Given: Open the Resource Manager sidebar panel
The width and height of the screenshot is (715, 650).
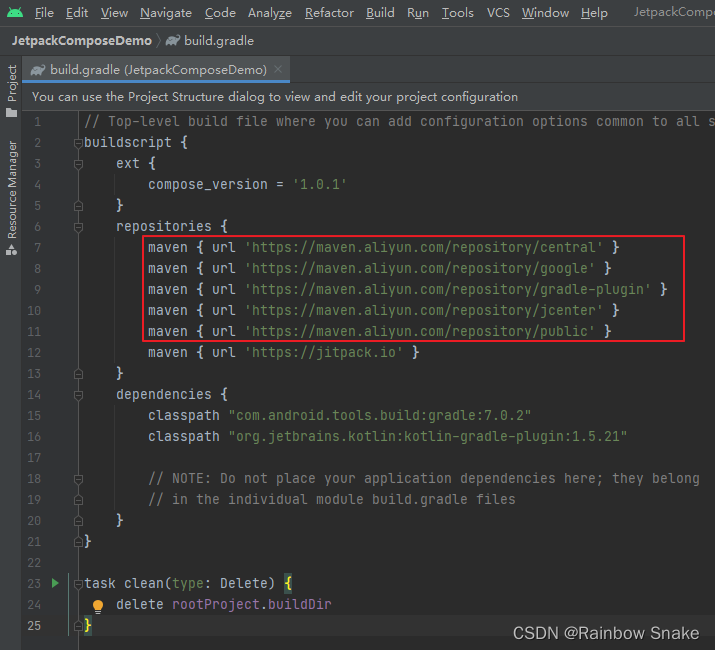Looking at the screenshot, I should pyautogui.click(x=12, y=198).
